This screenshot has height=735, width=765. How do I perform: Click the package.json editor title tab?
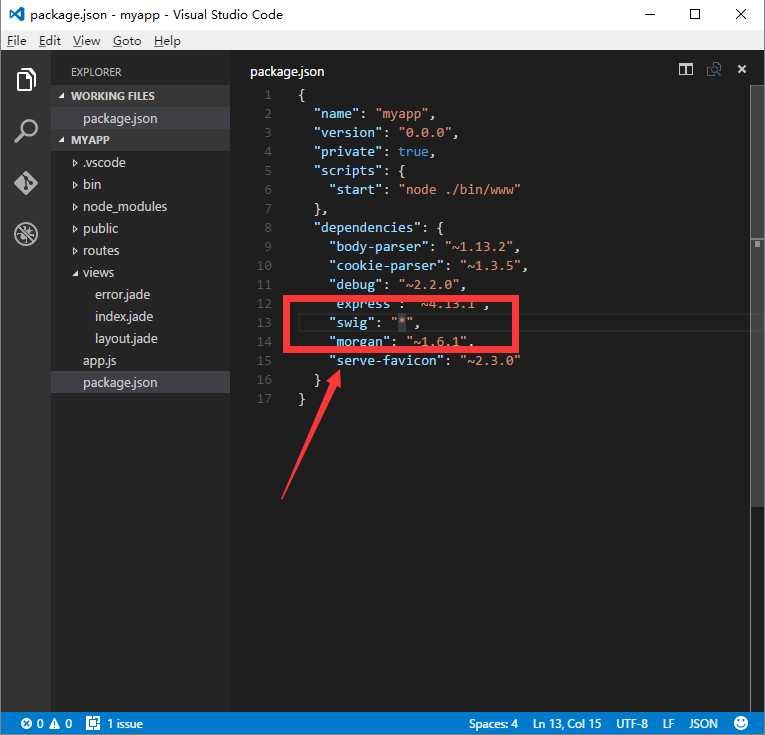(287, 72)
